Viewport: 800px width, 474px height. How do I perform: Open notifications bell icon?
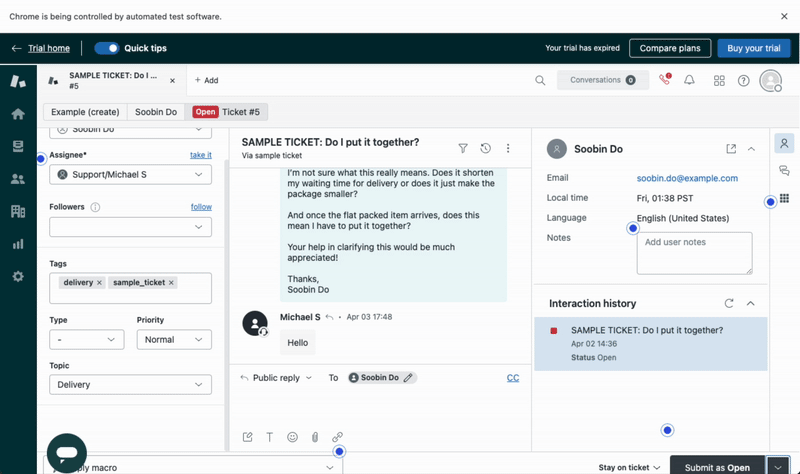689,80
